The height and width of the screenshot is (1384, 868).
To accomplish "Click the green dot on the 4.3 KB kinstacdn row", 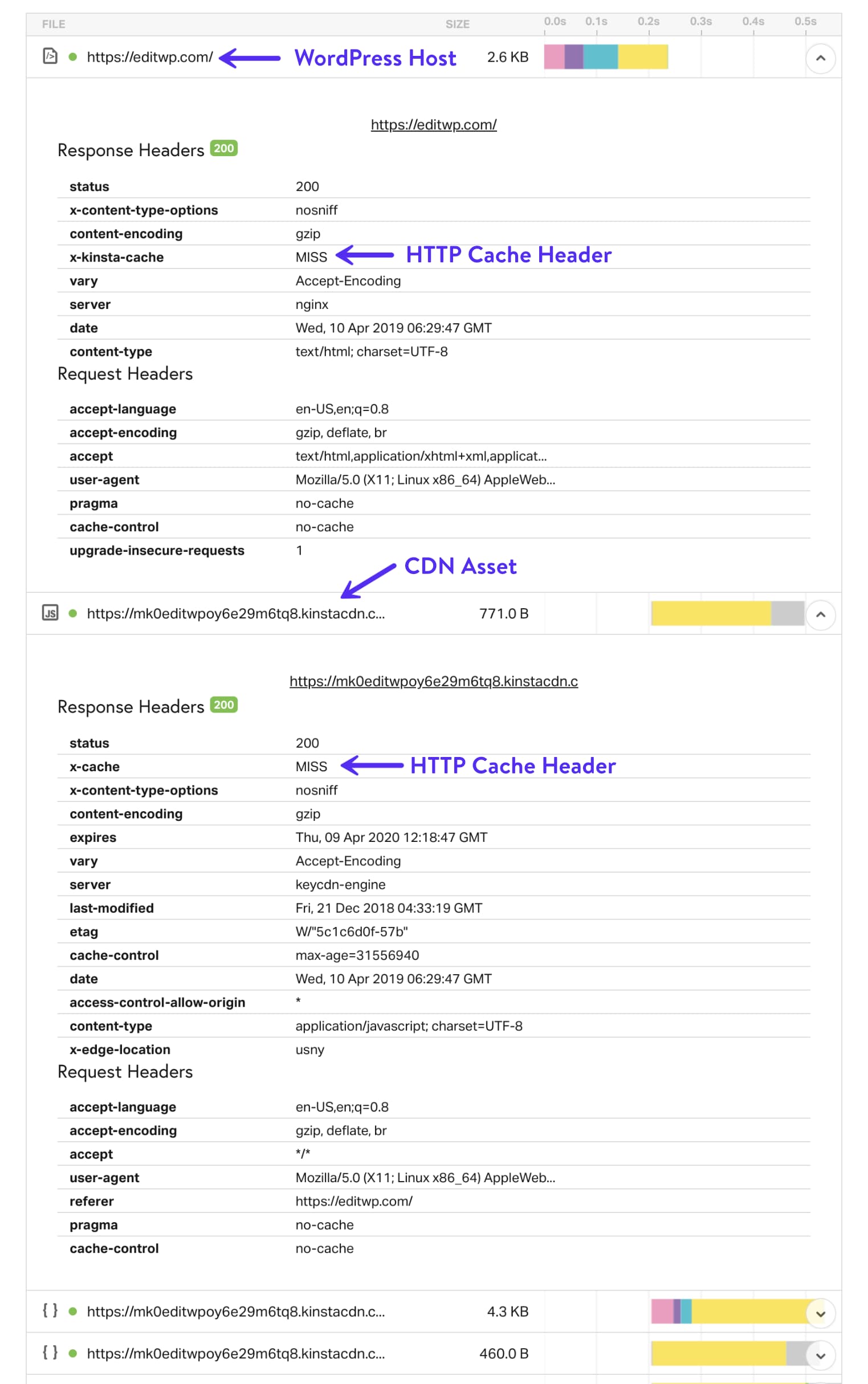I will tap(72, 1312).
